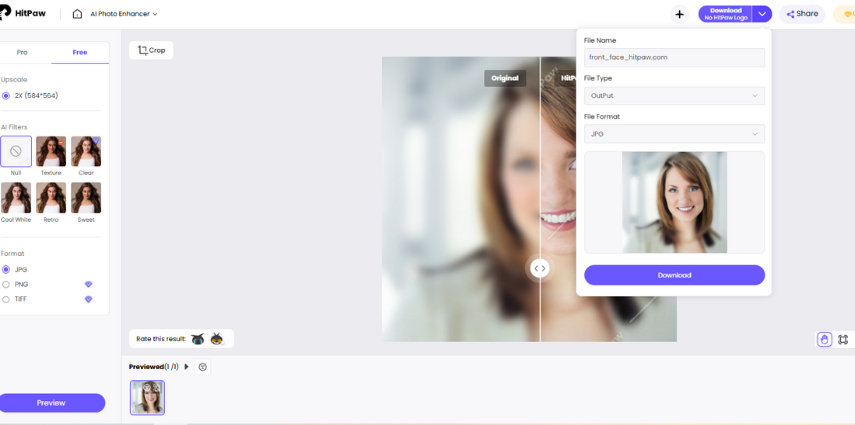Collapse the download options arrow
The width and height of the screenshot is (855, 425).
pos(762,14)
